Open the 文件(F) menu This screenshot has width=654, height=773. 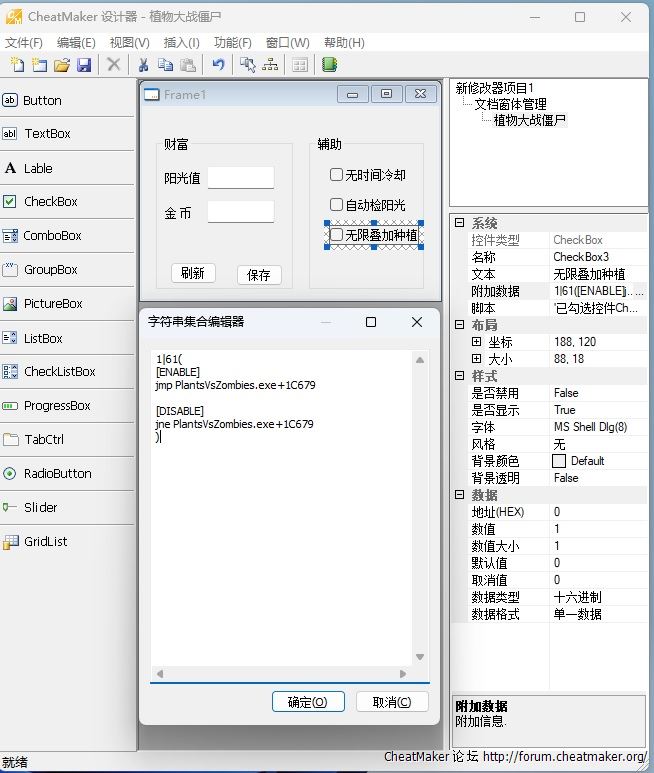tap(24, 43)
